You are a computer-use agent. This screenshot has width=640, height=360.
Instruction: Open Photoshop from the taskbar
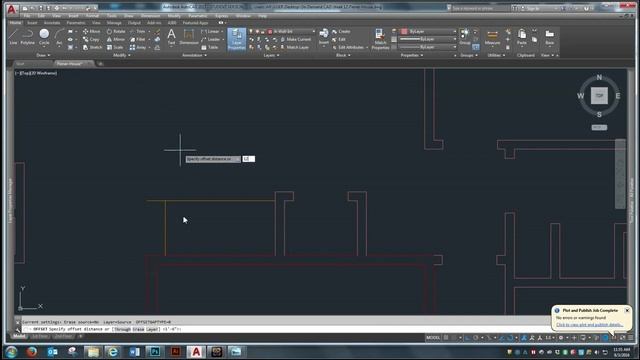[155, 351]
